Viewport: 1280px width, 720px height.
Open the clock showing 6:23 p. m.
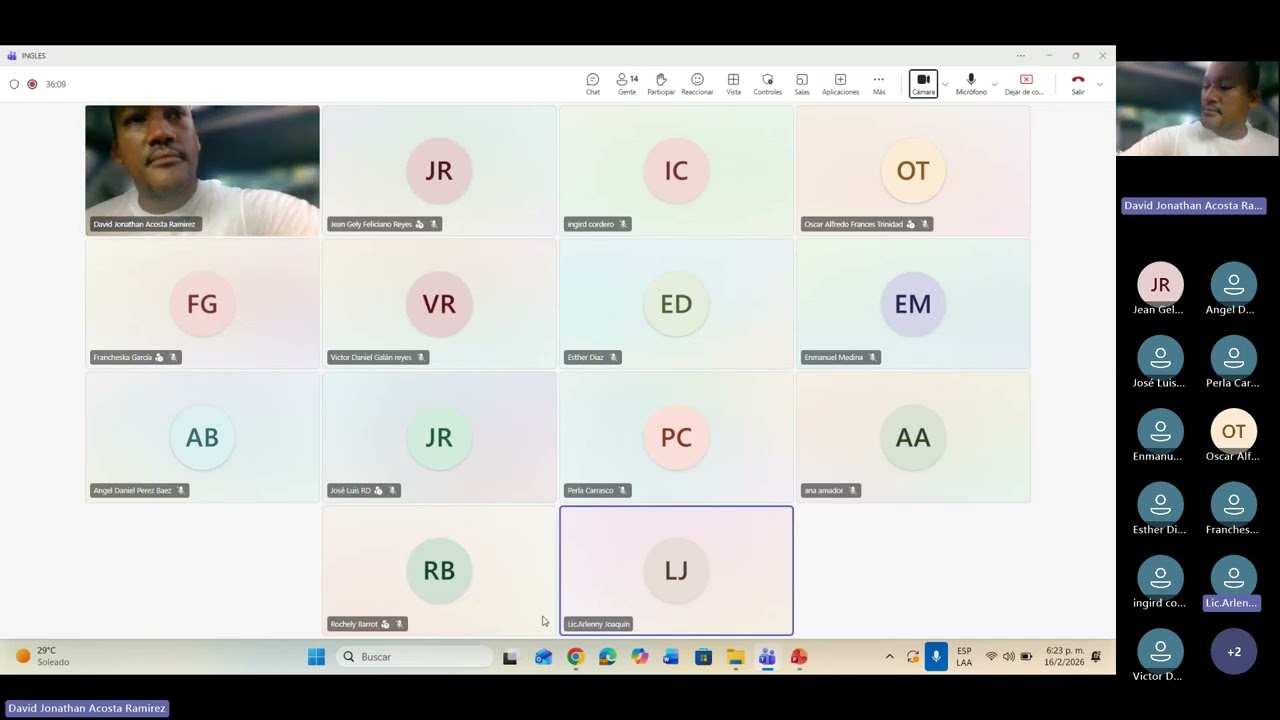(x=1064, y=656)
